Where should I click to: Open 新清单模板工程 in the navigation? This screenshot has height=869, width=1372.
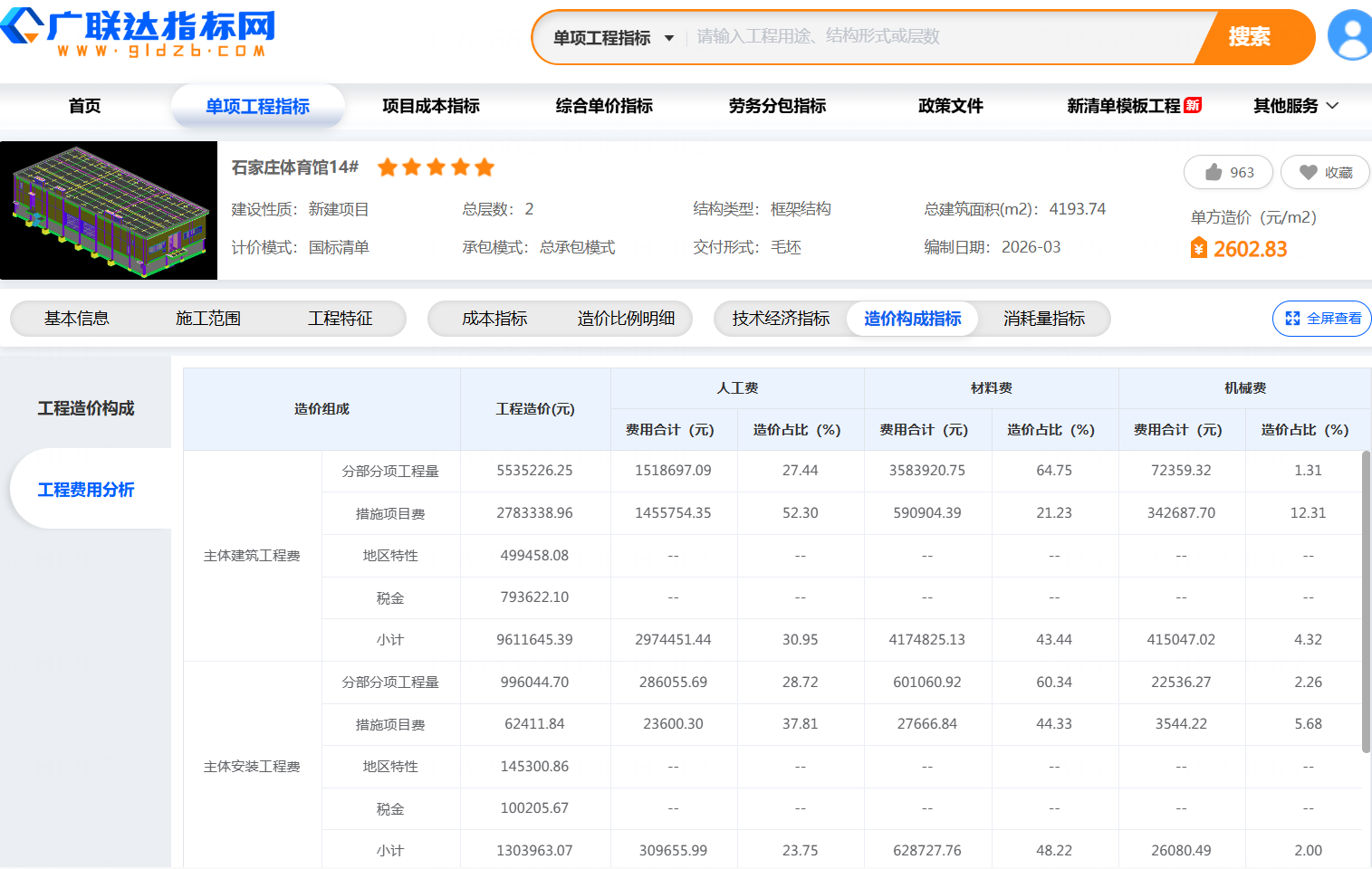click(1124, 106)
